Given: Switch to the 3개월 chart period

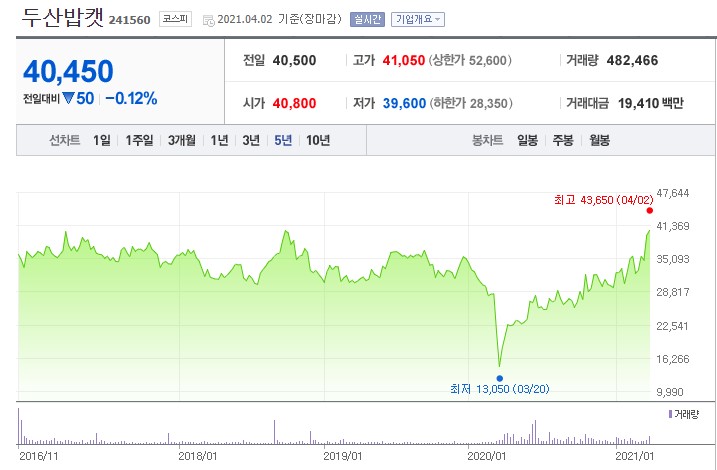Looking at the screenshot, I should coord(182,140).
